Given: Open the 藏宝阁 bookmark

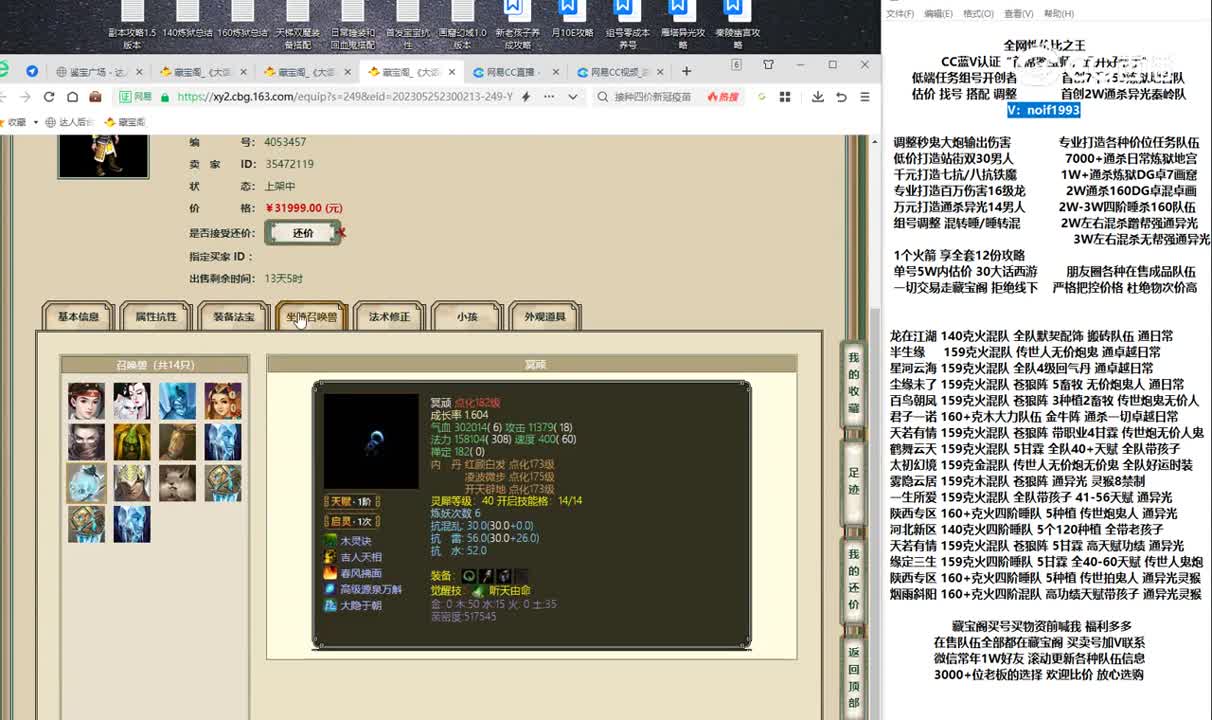Looking at the screenshot, I should point(124,122).
